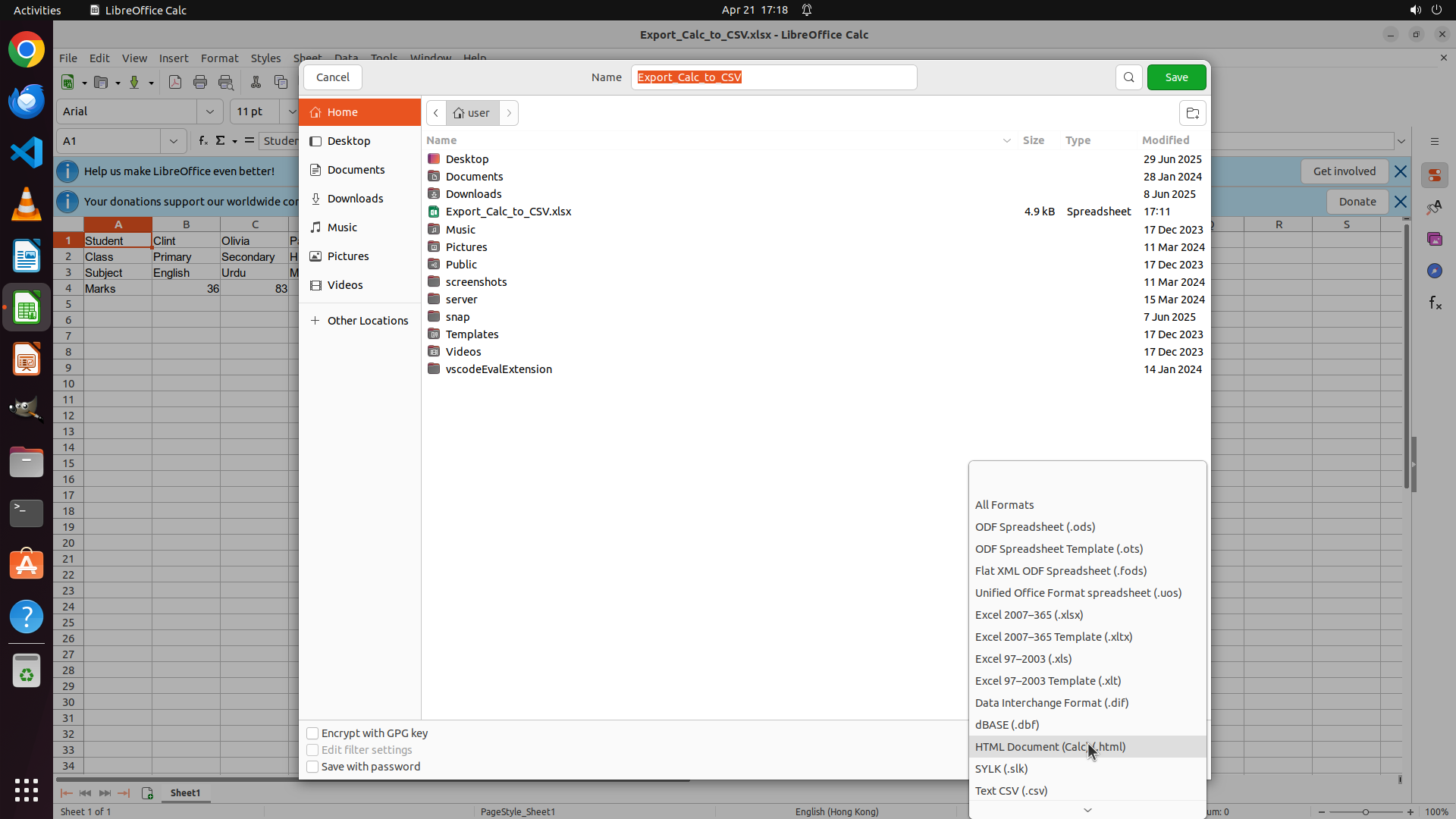Click the Cancel button
1456x819 pixels.
coord(332,77)
